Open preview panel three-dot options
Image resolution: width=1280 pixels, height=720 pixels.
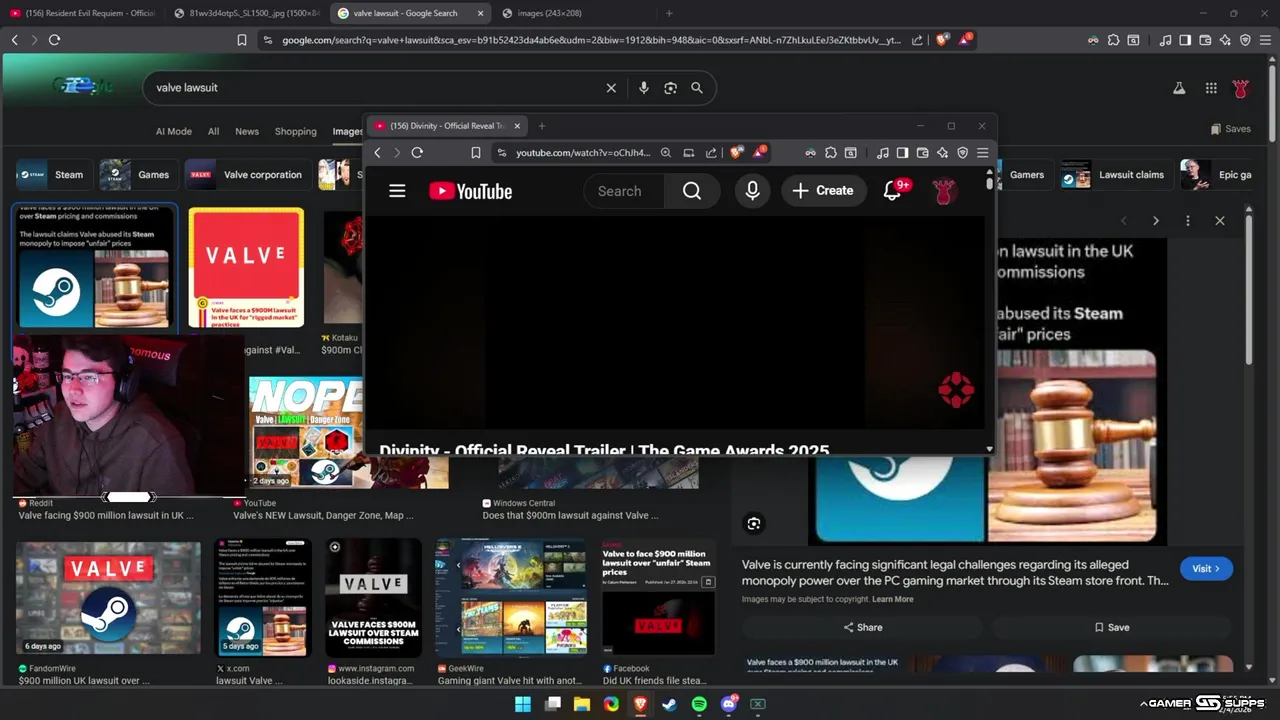point(1188,220)
